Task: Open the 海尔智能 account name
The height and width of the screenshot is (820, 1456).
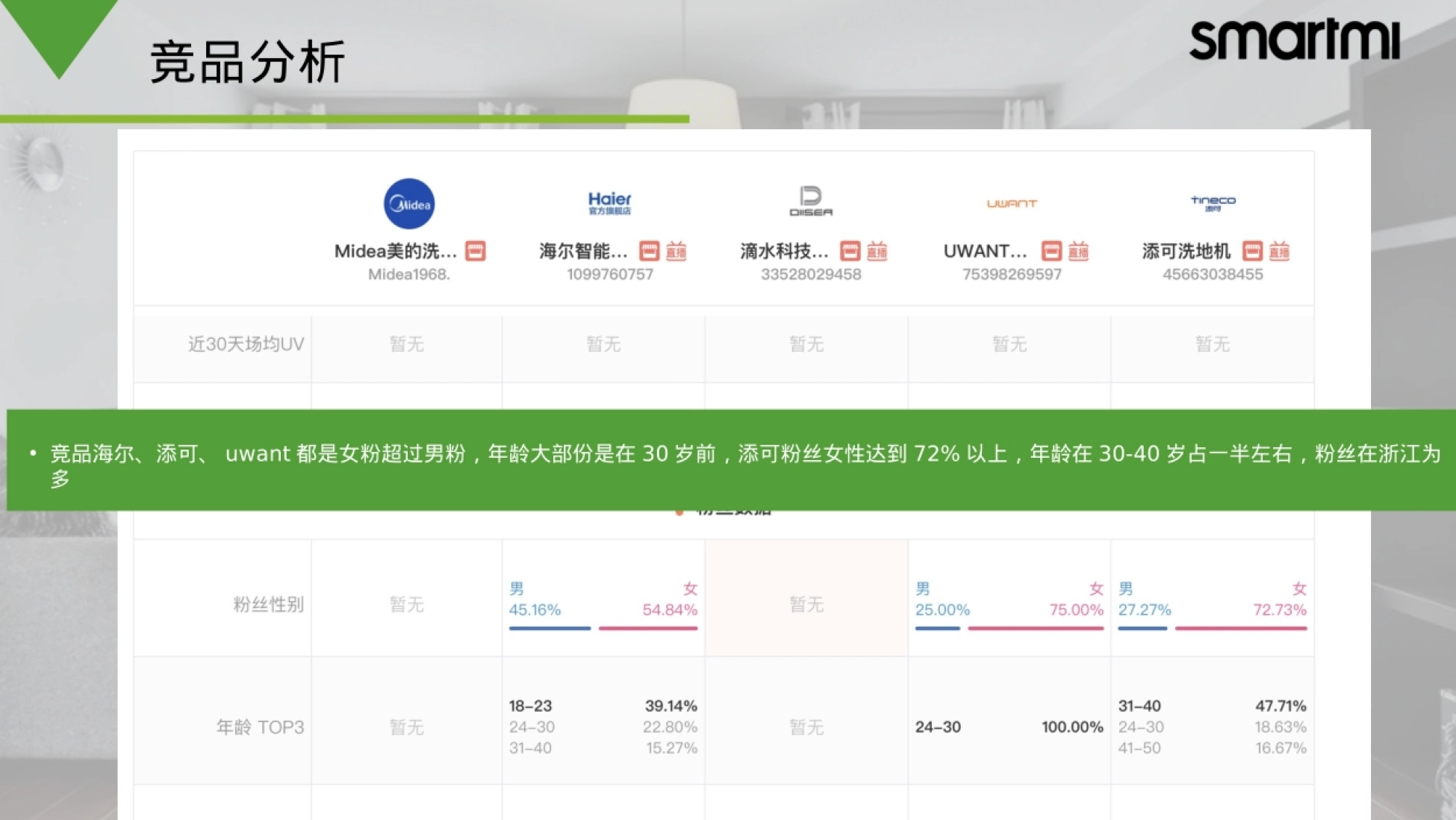Action: (x=583, y=251)
